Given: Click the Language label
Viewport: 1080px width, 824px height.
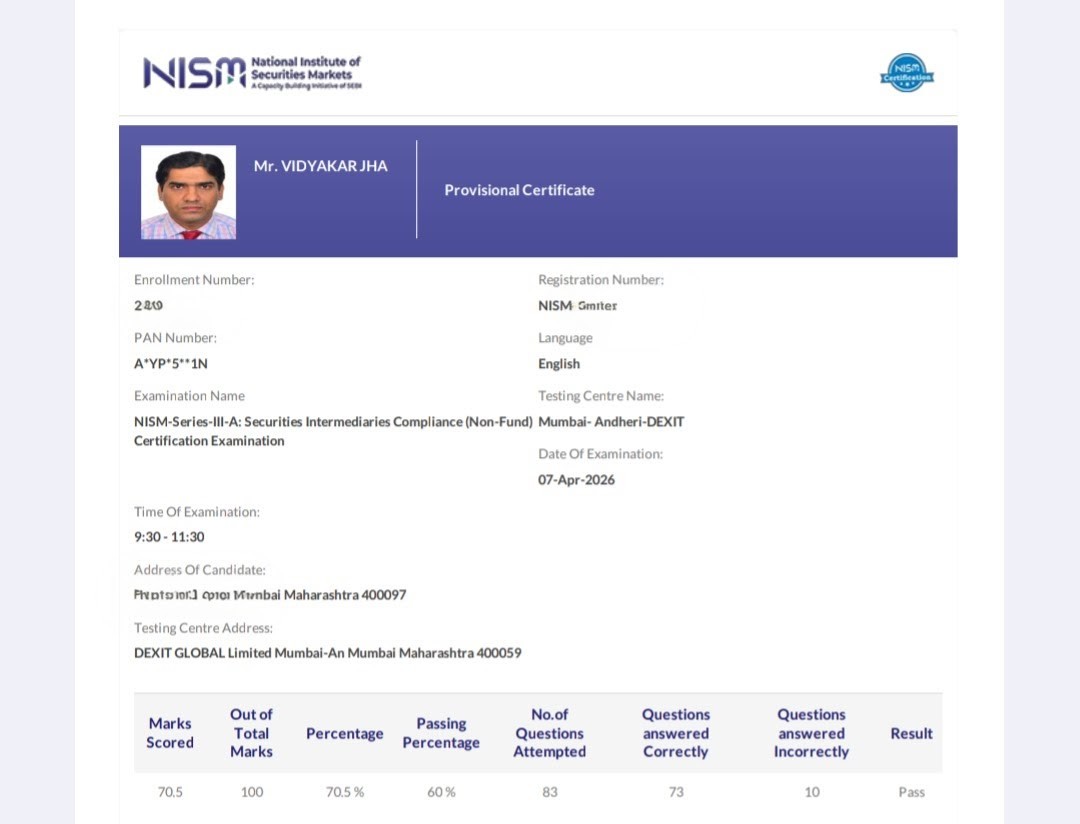Looking at the screenshot, I should point(565,337).
